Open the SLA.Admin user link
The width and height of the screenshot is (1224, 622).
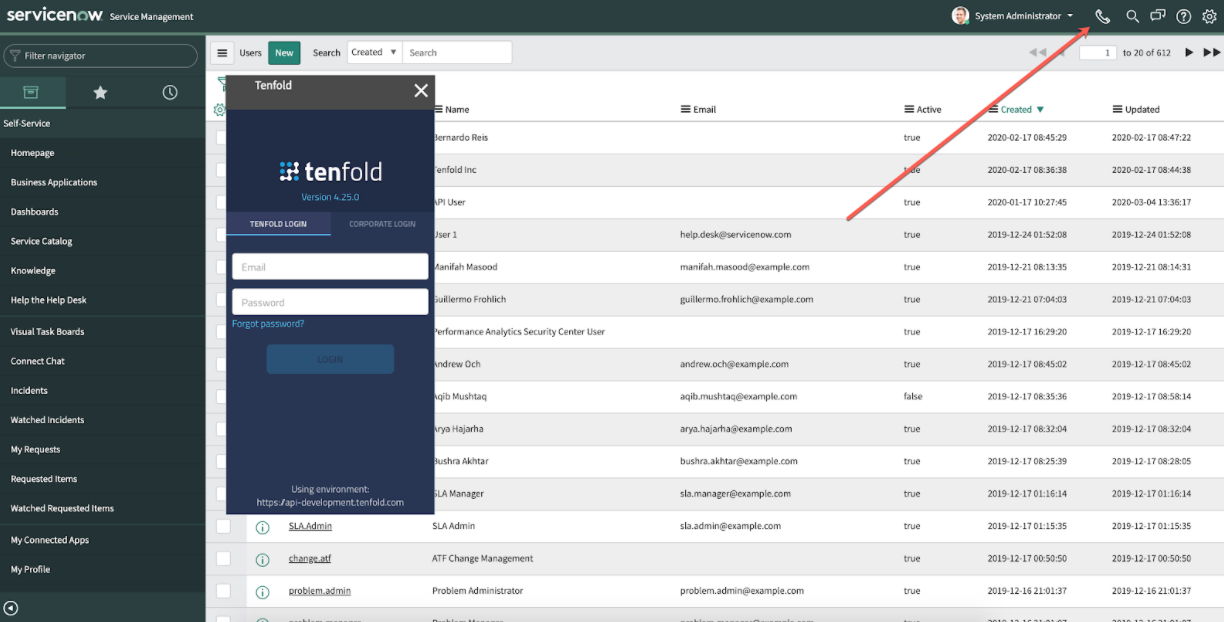[x=310, y=526]
